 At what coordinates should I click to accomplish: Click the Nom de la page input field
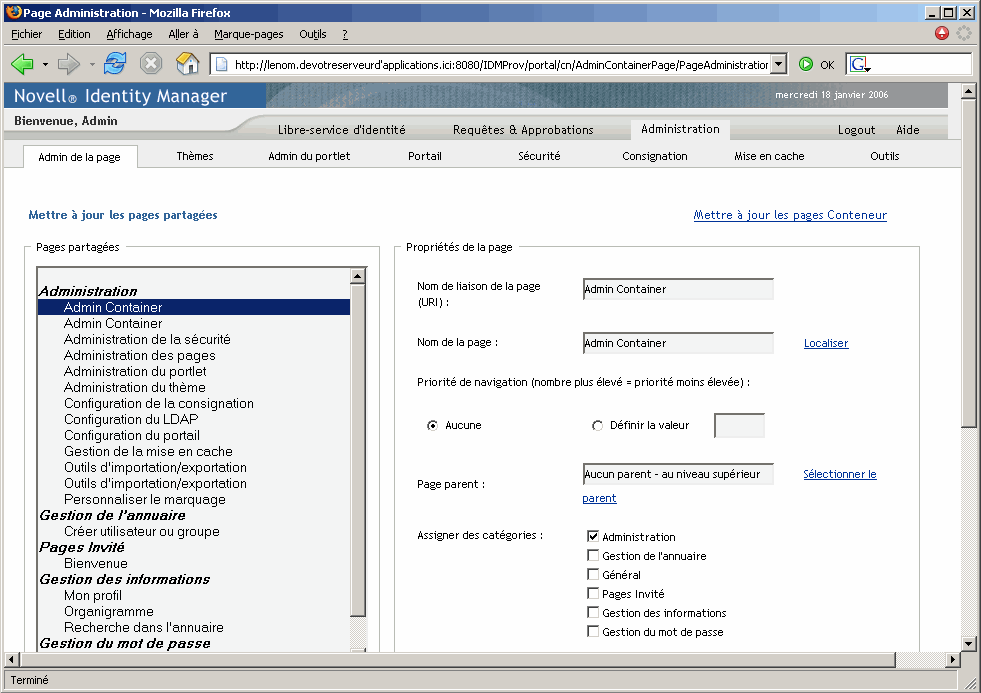(678, 343)
